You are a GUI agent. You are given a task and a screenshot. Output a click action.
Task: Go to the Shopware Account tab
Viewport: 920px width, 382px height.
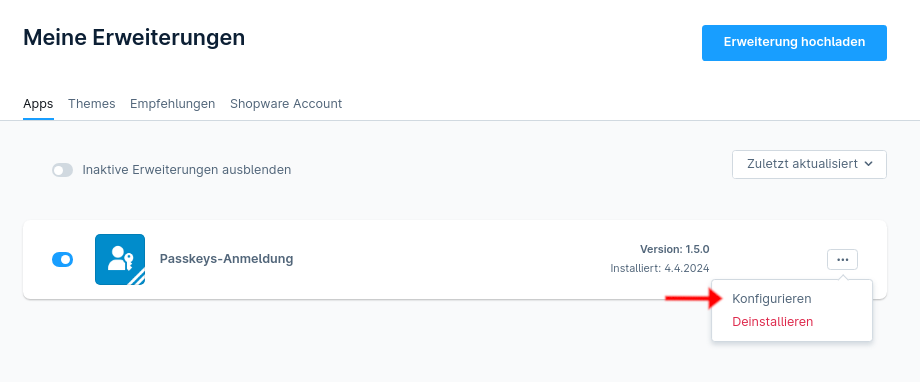pos(286,104)
